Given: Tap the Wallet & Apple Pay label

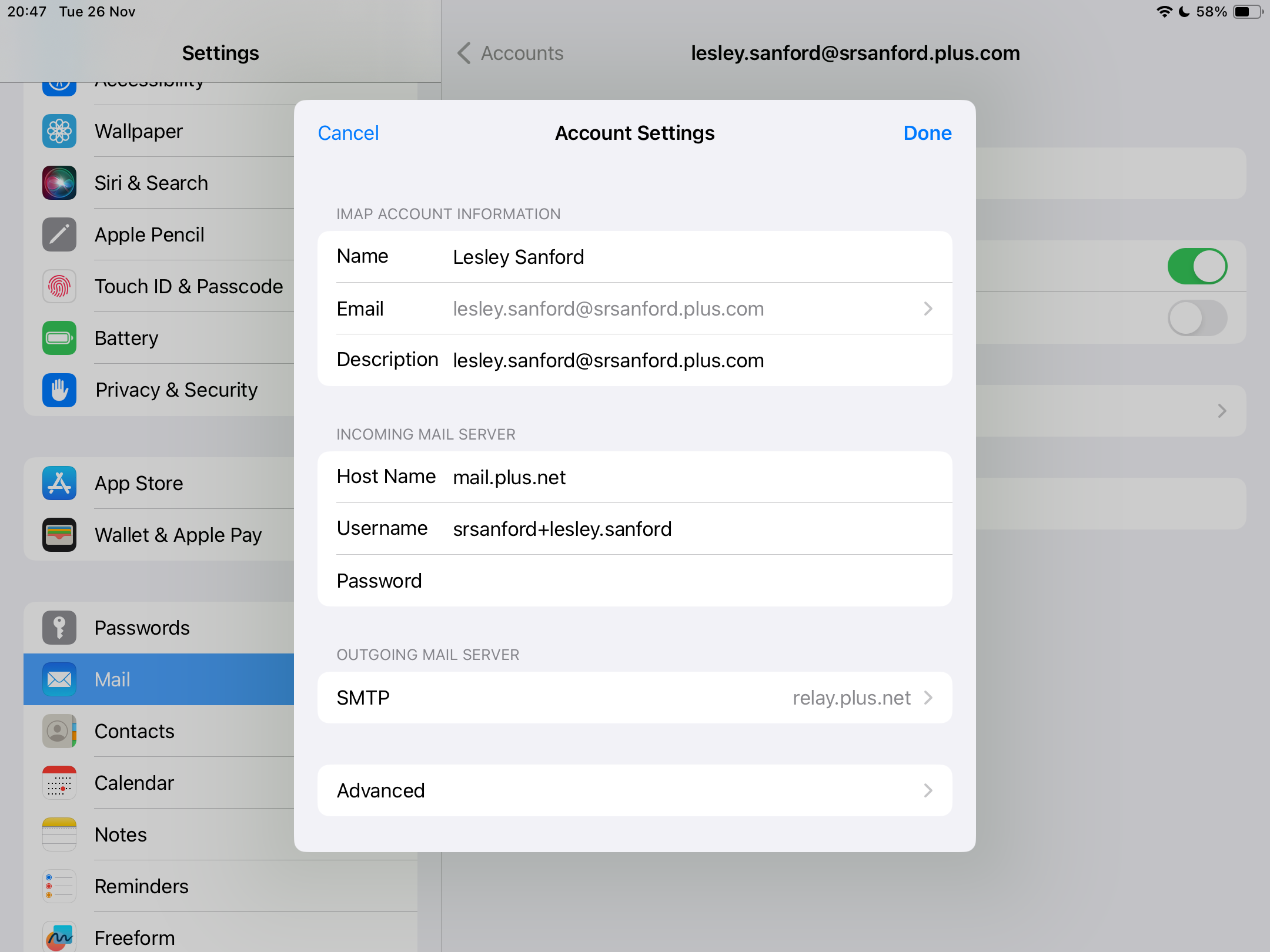Looking at the screenshot, I should point(178,535).
